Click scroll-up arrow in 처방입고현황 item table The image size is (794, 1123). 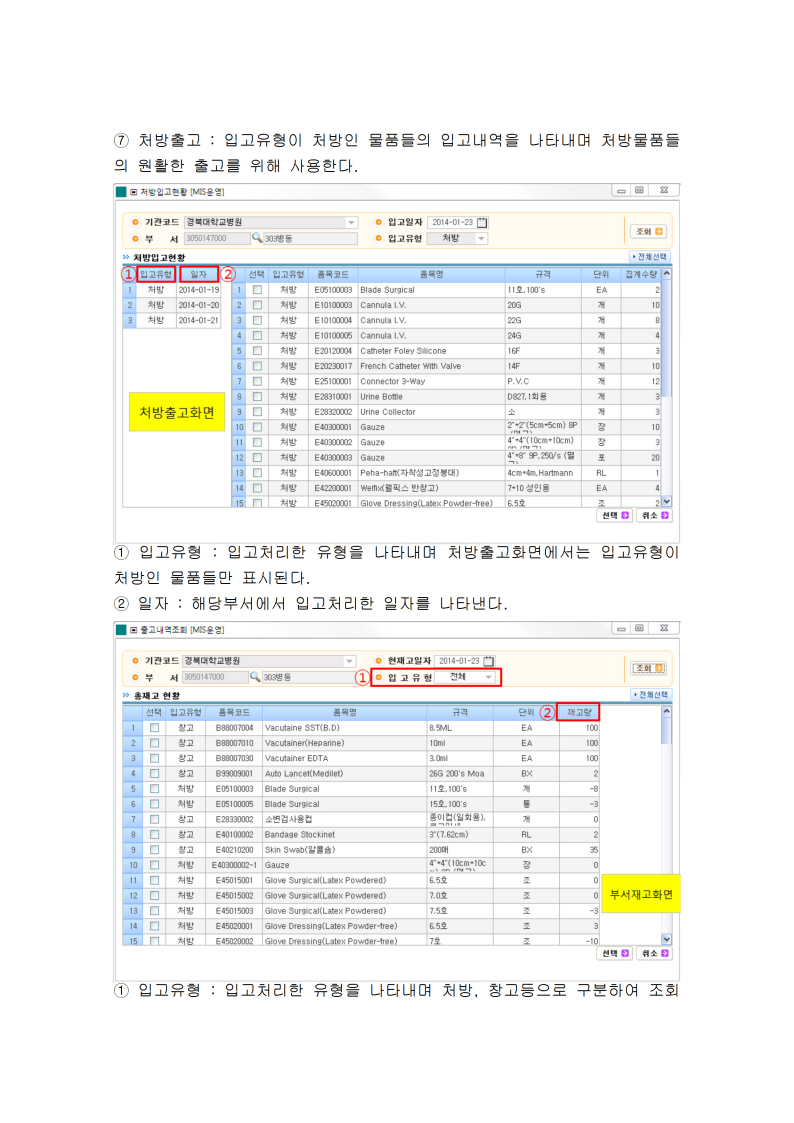667,273
